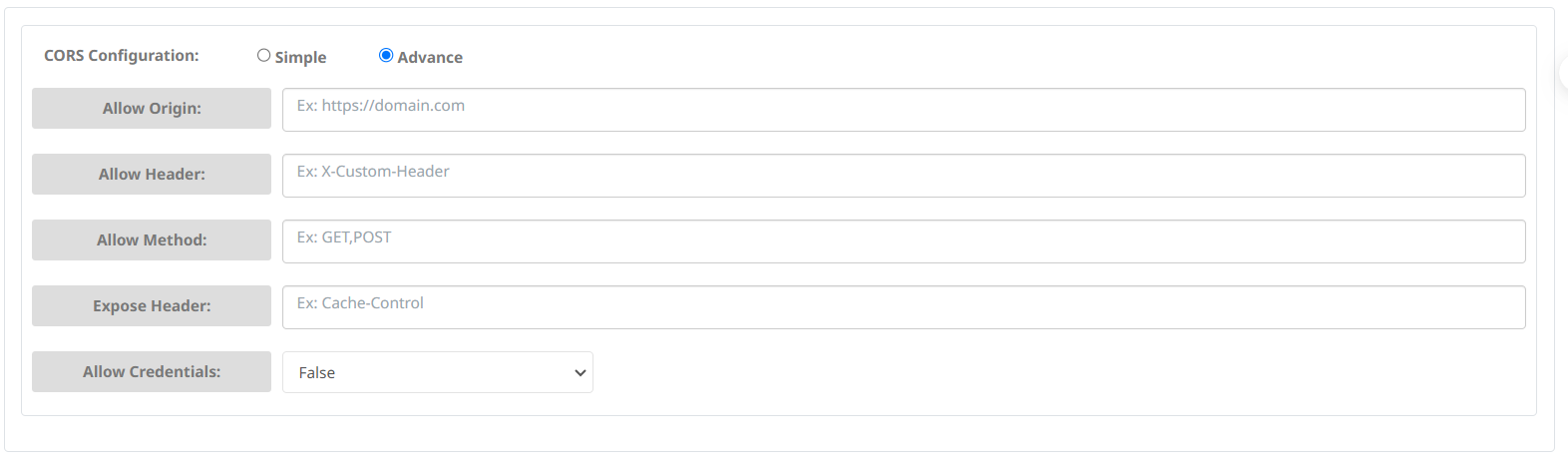
Task: Click the 'Allow Credentials:' gray label box
Action: (152, 372)
